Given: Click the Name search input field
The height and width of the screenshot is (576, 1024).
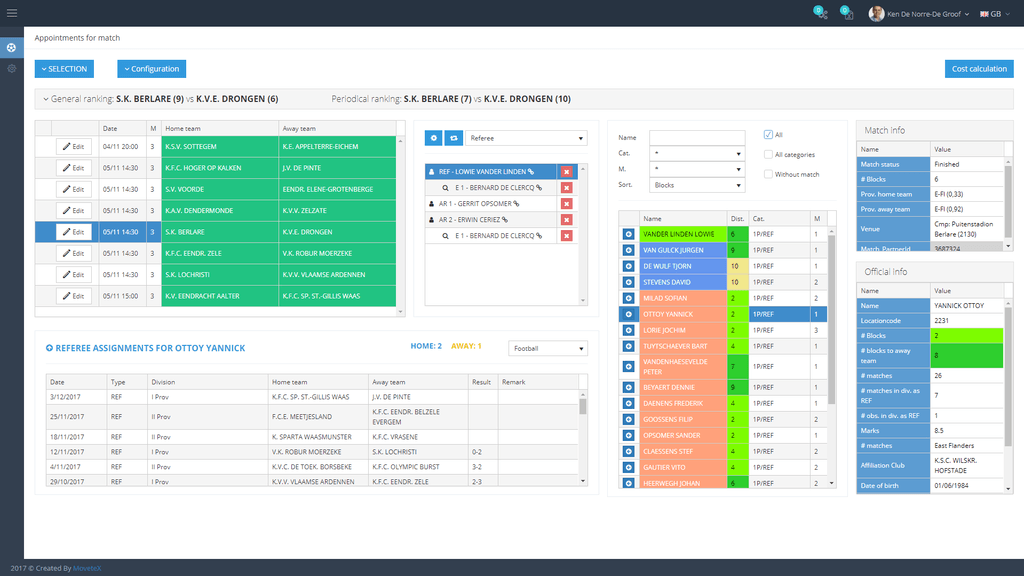Looking at the screenshot, I should click(x=696, y=138).
